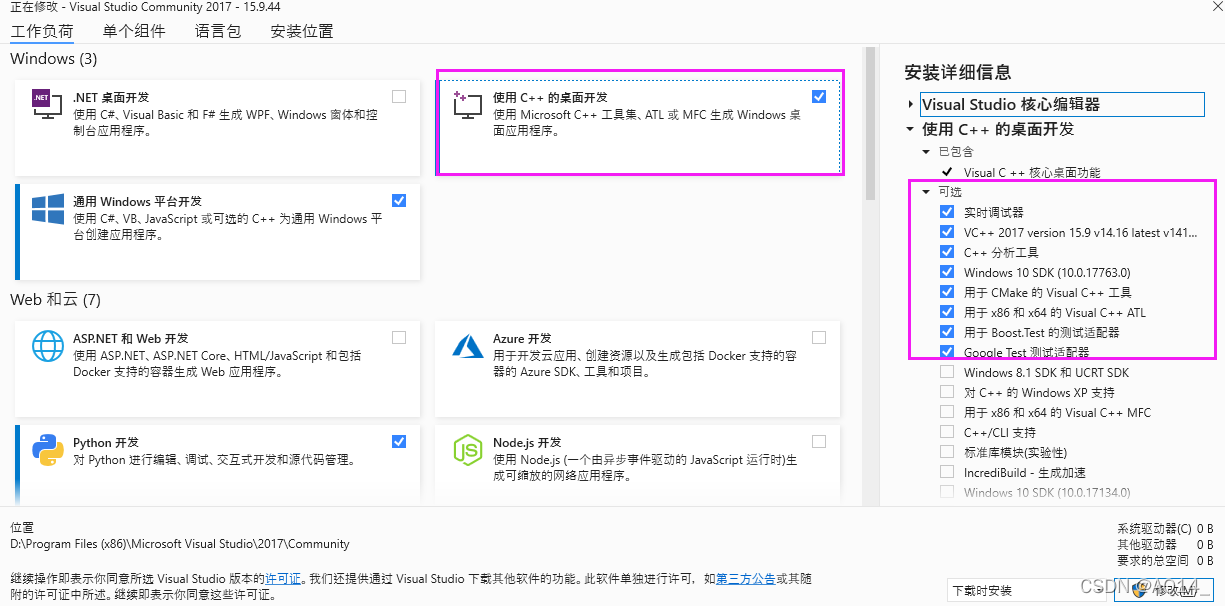Collapse the 可选 section

(925, 191)
